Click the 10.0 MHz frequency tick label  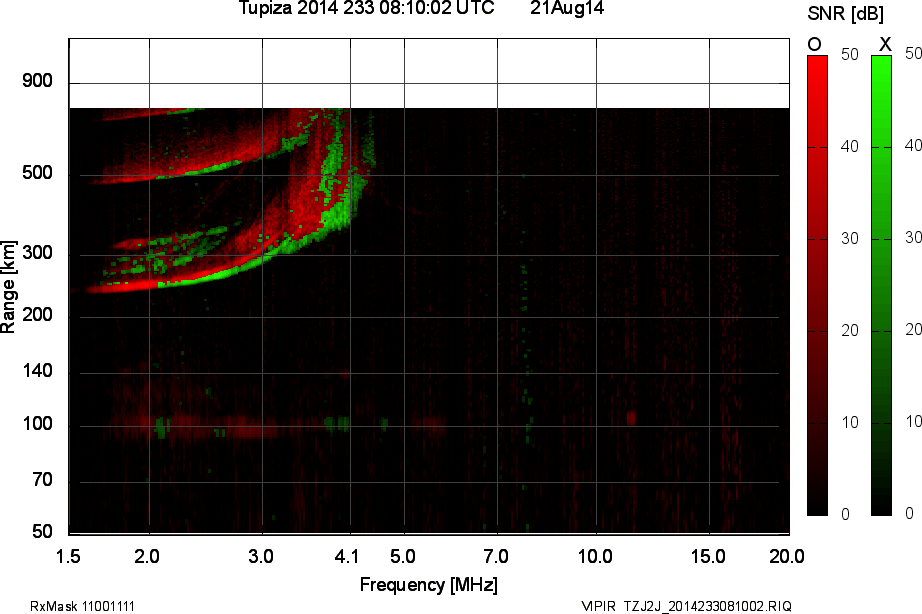(x=595, y=555)
